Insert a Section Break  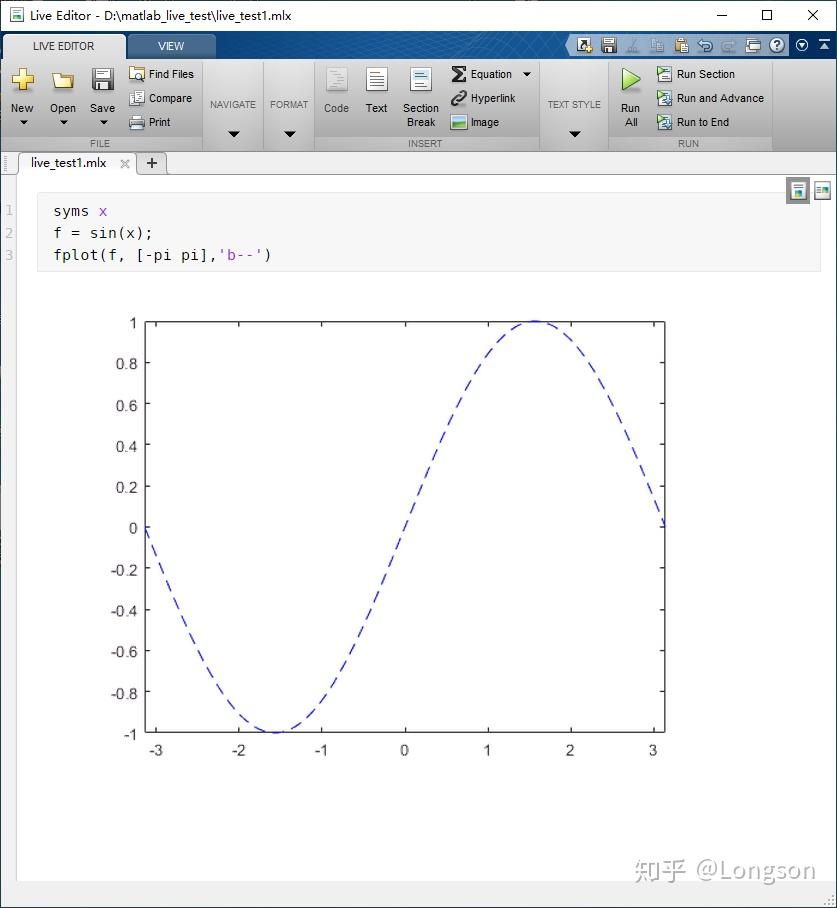419,95
